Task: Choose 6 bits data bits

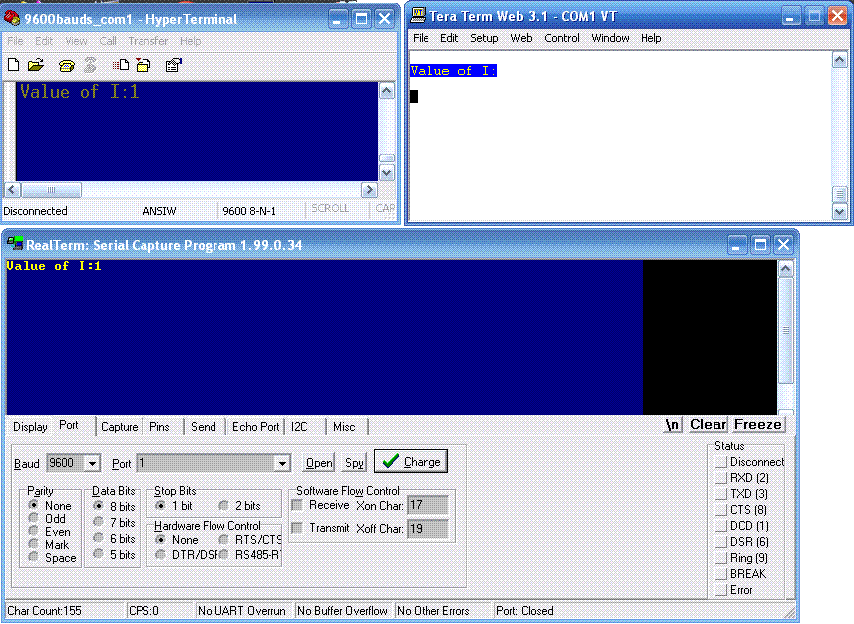Action: point(98,538)
